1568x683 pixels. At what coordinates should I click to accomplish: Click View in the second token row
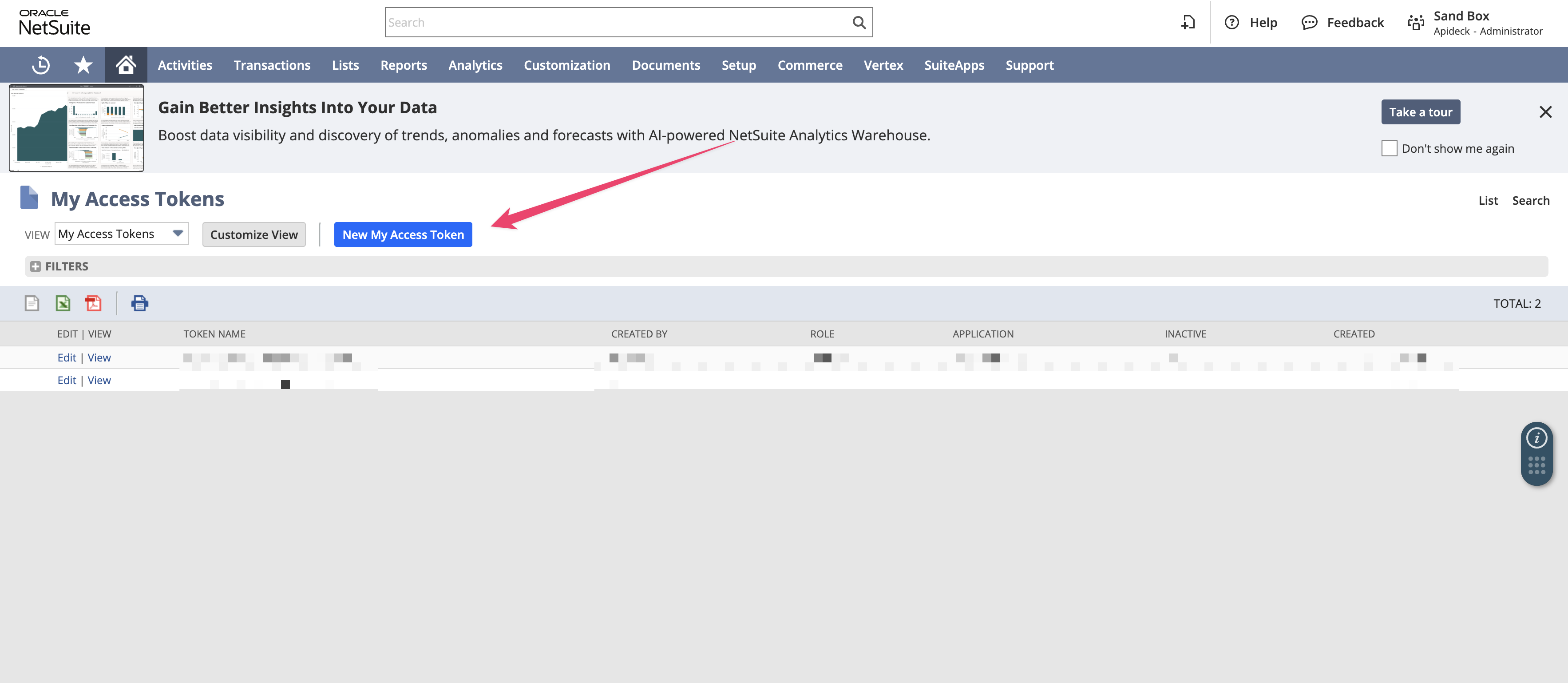99,380
